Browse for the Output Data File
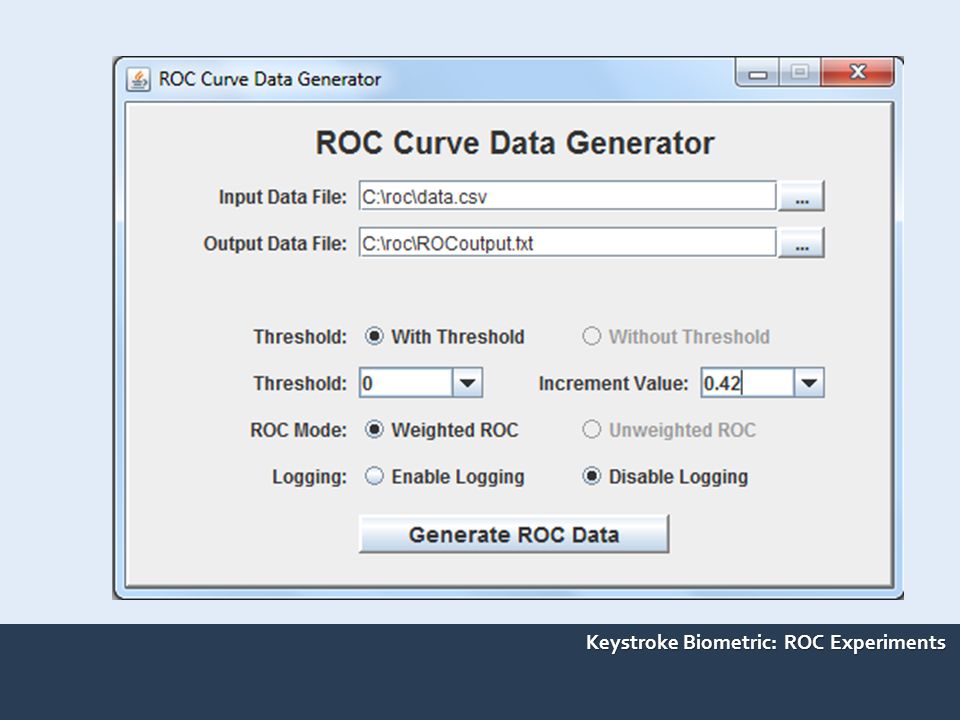This screenshot has width=960, height=720. [x=801, y=242]
